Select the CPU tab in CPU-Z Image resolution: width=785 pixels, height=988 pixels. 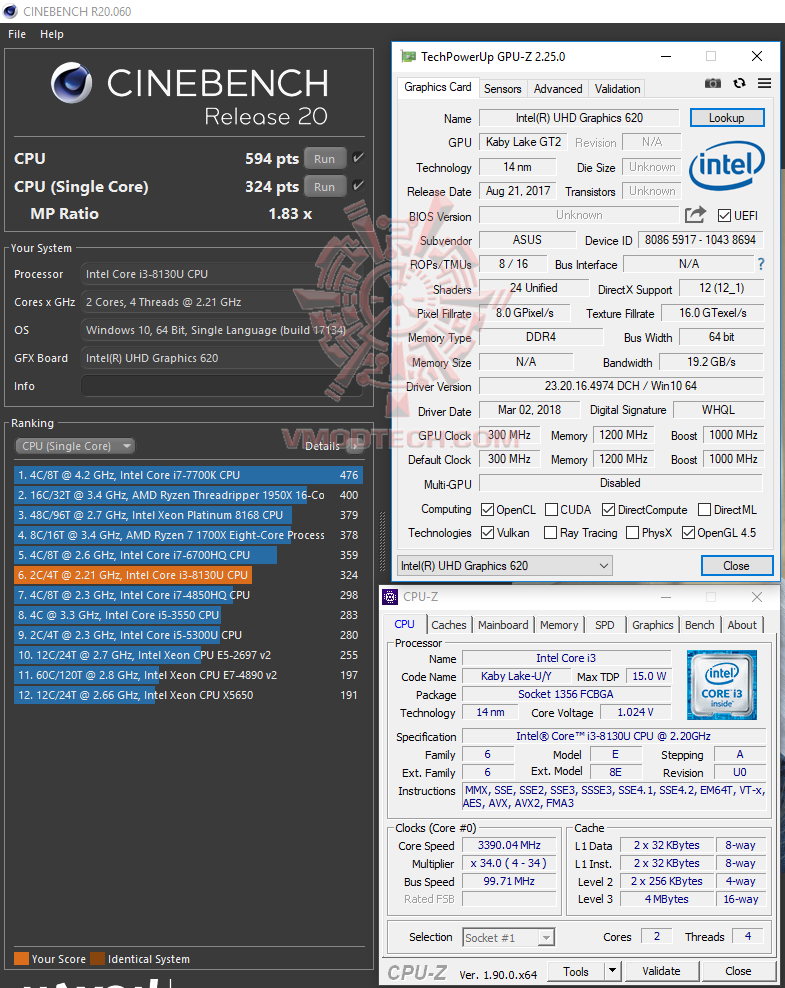[x=404, y=624]
